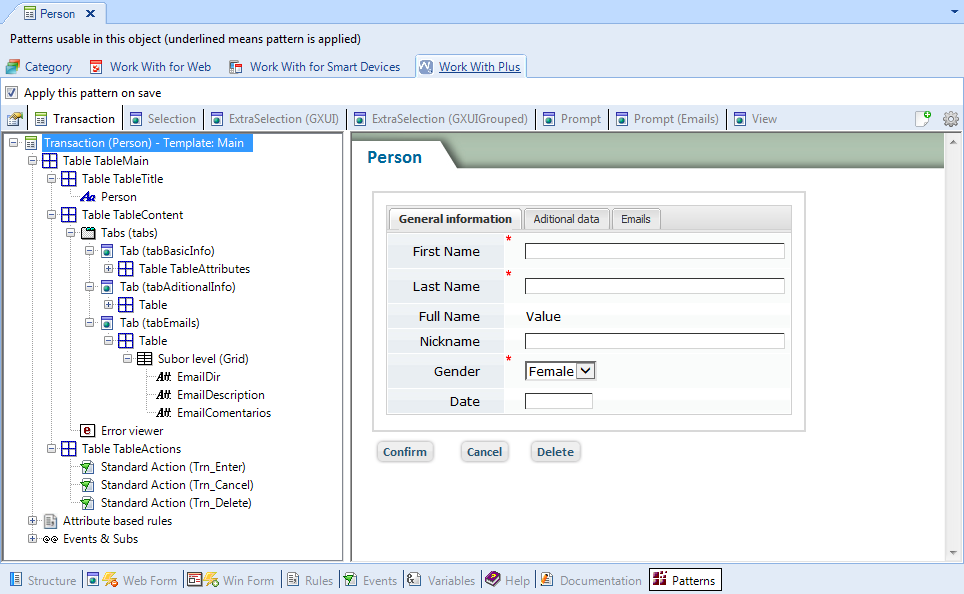
Task: Expand the Table TableAttributes node
Action: coord(109,269)
